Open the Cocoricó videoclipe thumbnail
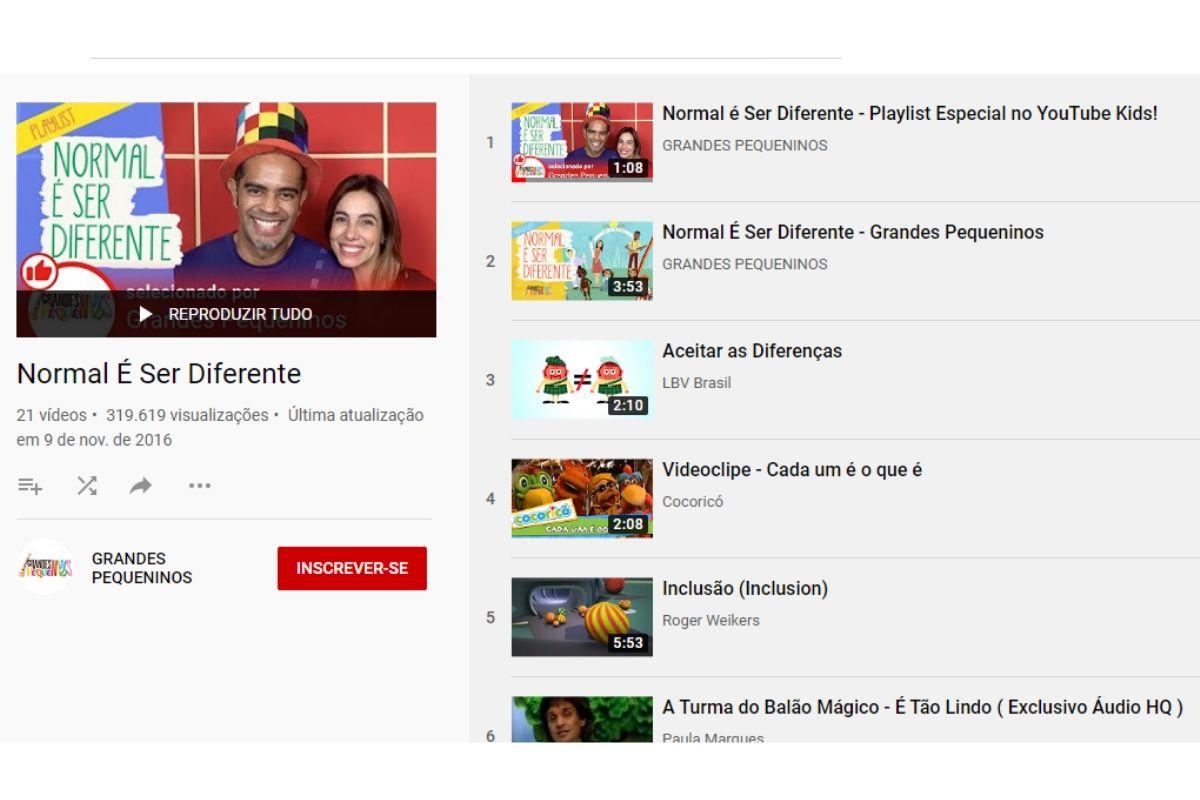 (x=582, y=499)
